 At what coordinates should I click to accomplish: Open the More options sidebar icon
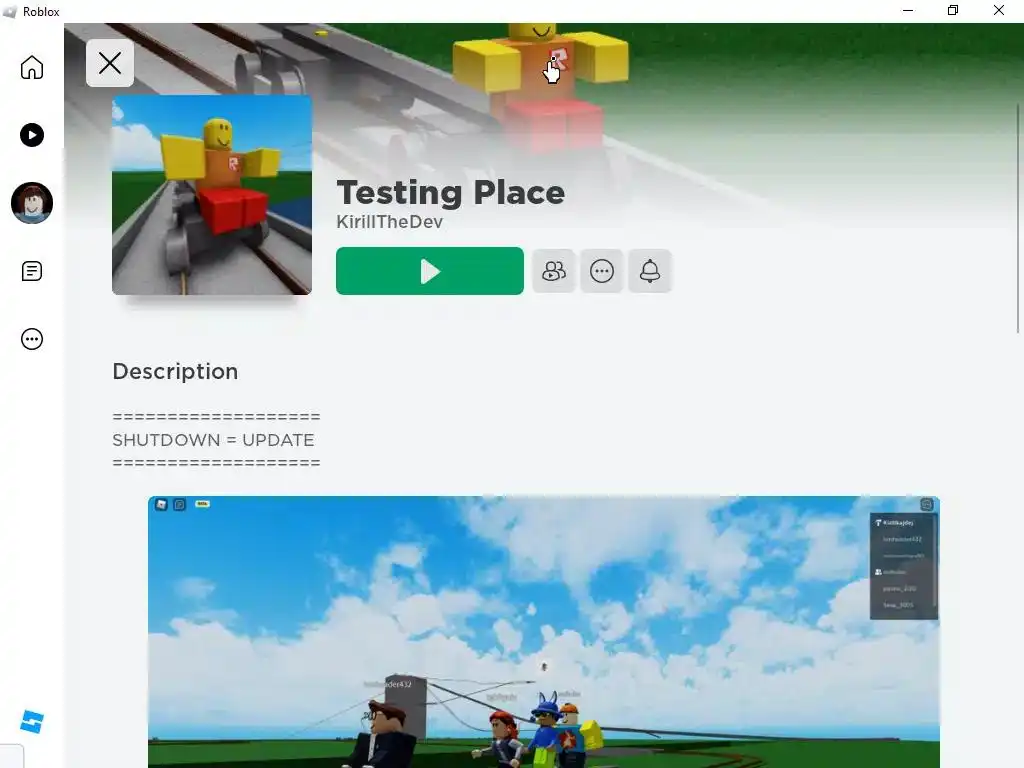(31, 339)
